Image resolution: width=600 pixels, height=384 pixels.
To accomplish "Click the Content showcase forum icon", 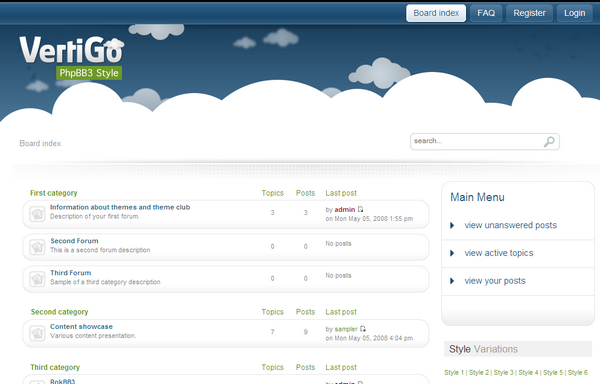I will pos(37,333).
